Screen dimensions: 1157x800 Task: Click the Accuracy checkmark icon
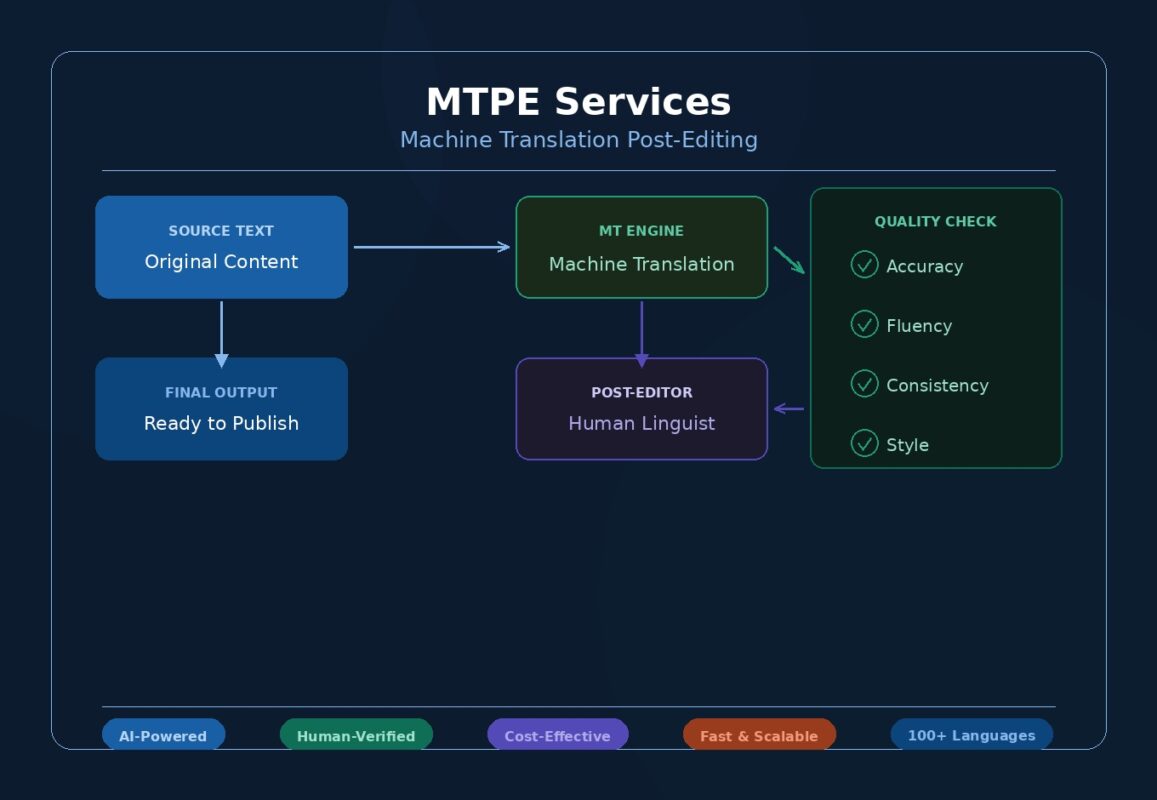[864, 265]
